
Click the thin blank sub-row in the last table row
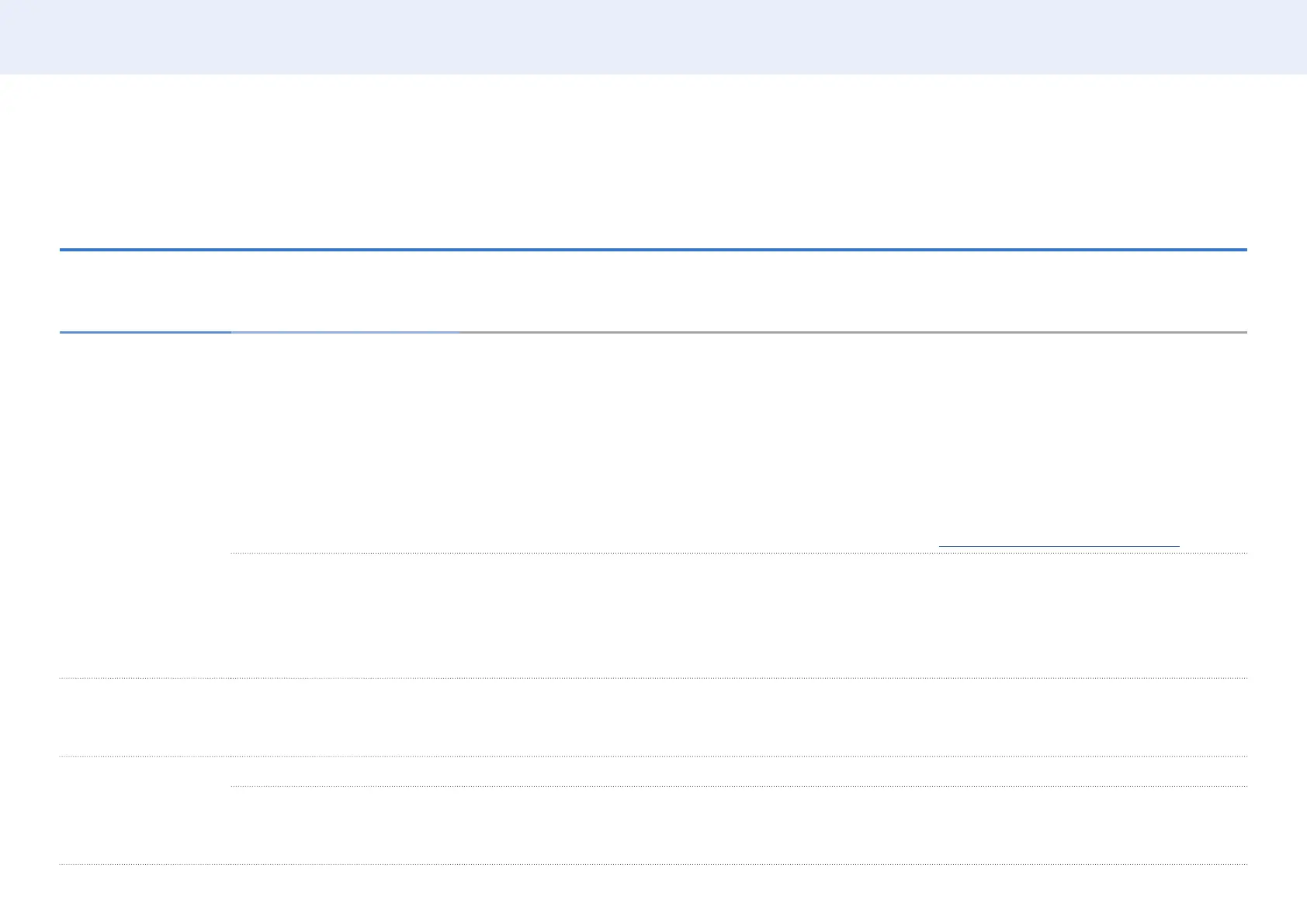coord(739,771)
